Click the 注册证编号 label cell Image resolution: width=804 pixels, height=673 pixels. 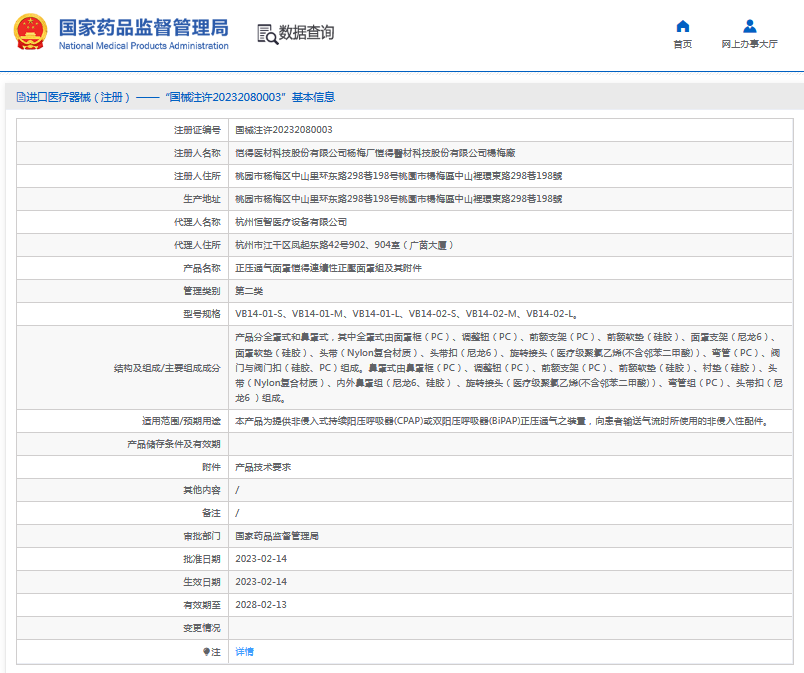(122, 130)
